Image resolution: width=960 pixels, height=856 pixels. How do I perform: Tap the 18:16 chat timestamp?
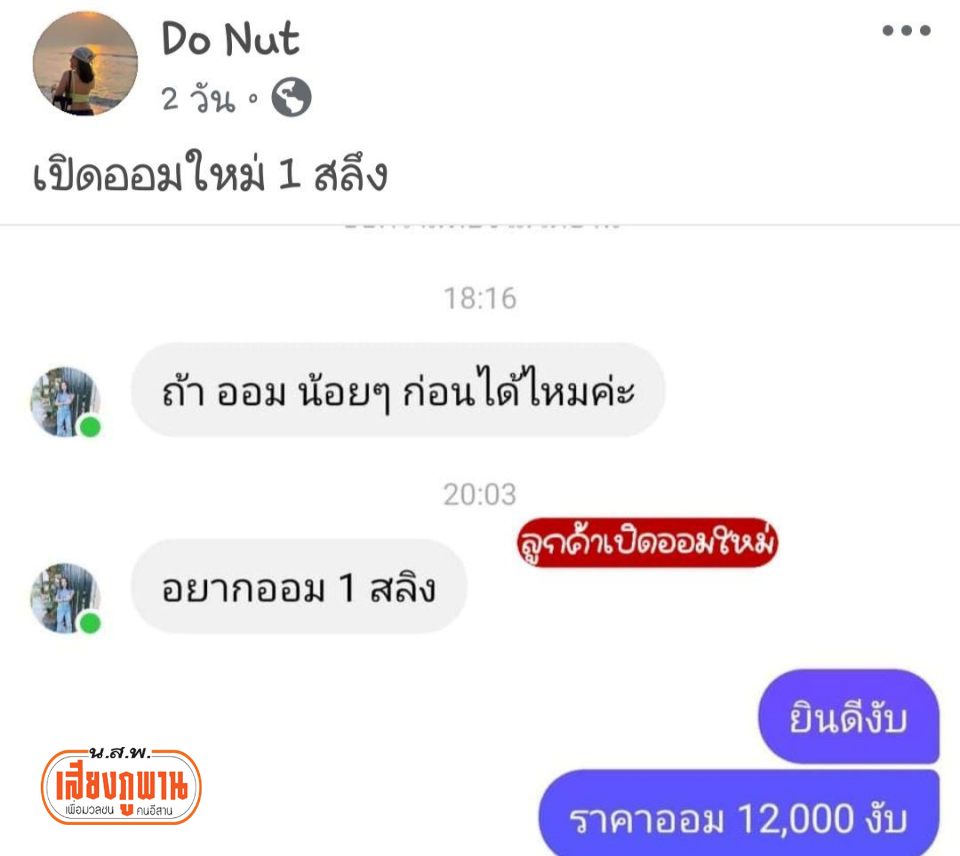[480, 299]
